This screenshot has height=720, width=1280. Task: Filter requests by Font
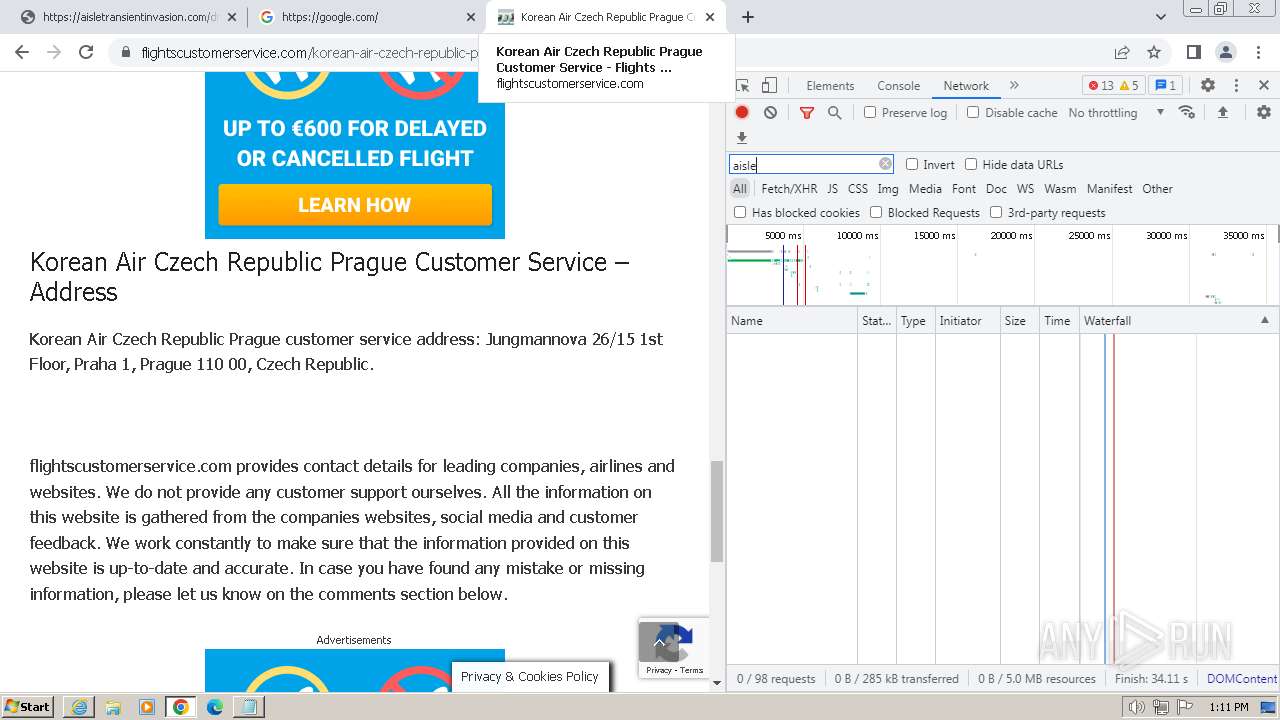964,188
